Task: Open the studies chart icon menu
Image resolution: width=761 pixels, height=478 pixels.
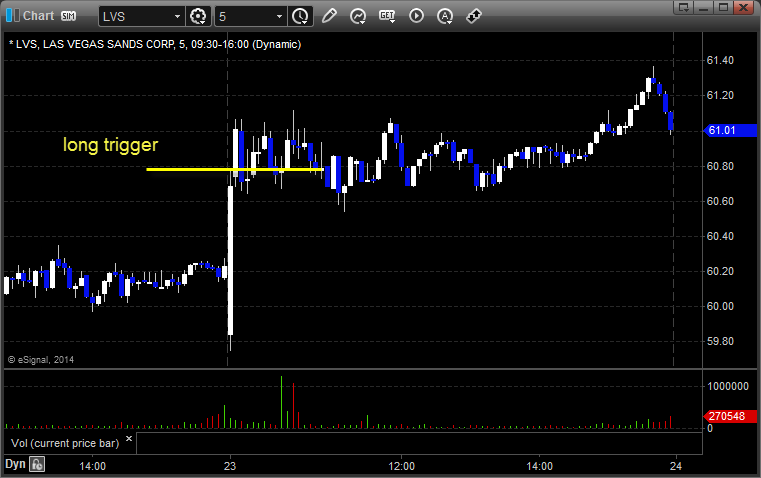Action: (358, 16)
